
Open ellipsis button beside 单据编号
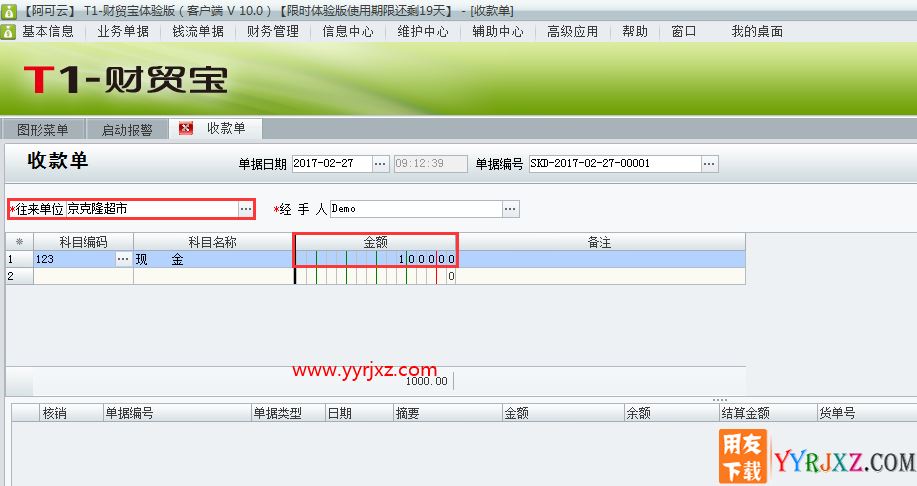tap(709, 164)
